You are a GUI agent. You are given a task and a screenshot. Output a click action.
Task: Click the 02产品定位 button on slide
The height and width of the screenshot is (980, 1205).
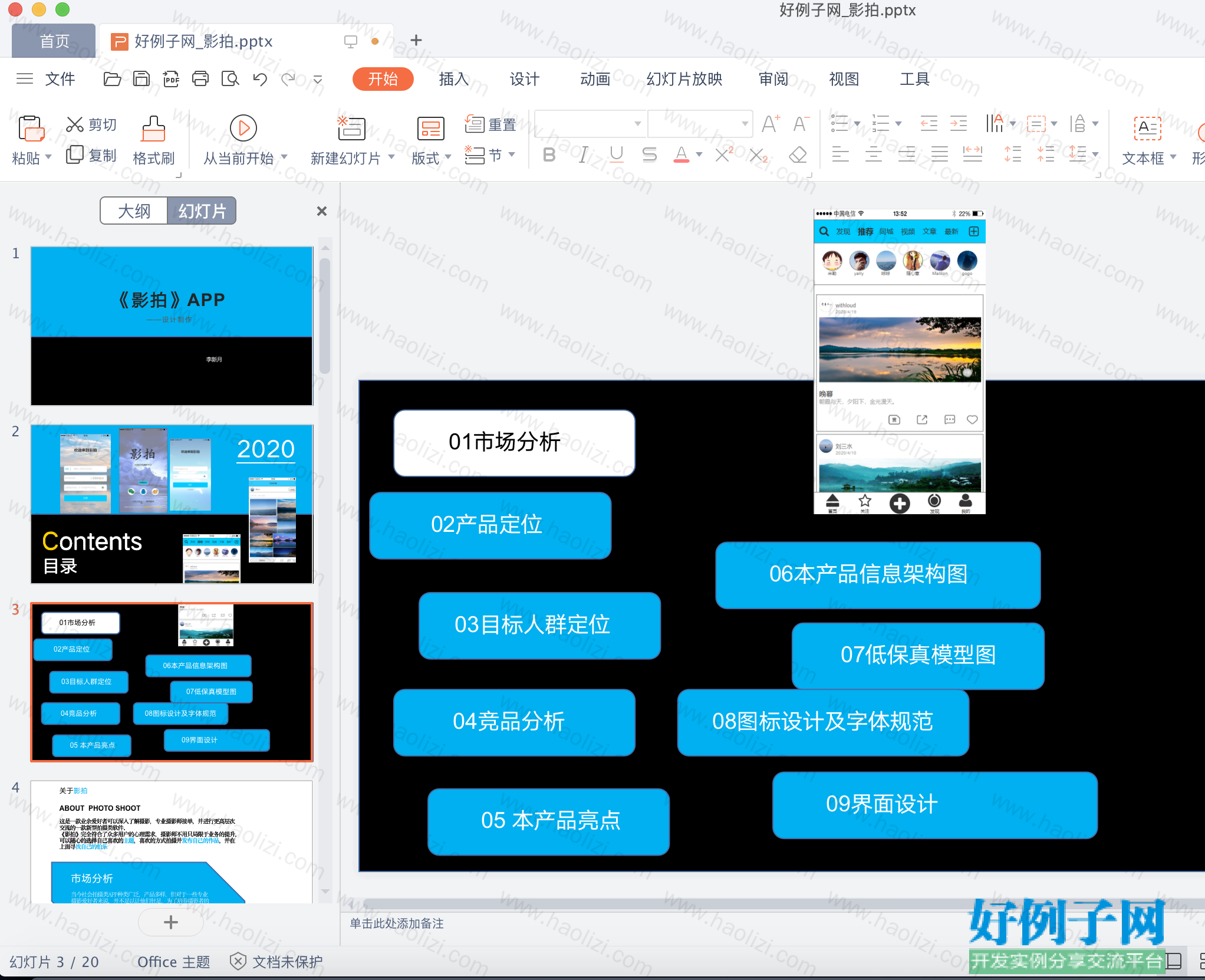pyautogui.click(x=490, y=525)
